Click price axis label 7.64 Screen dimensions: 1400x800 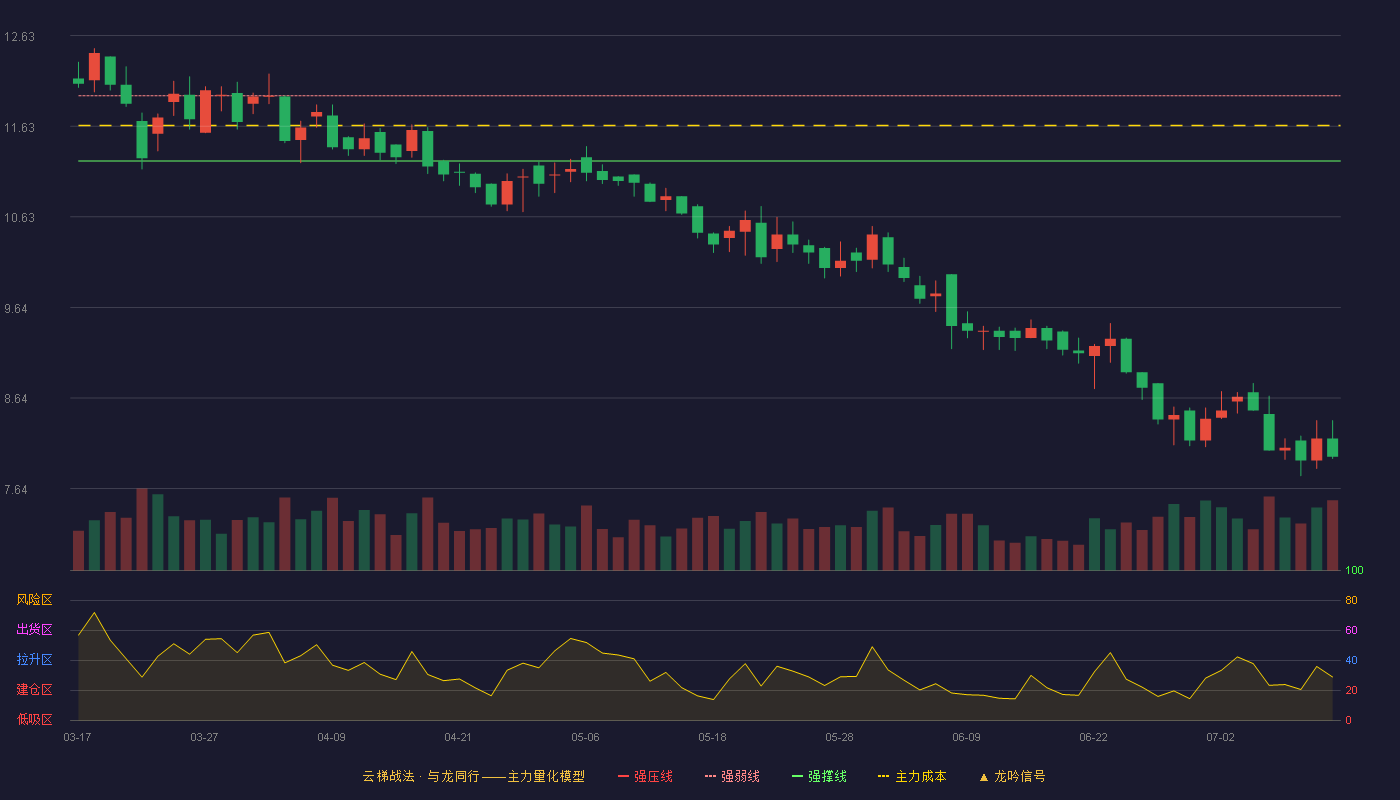(16, 490)
